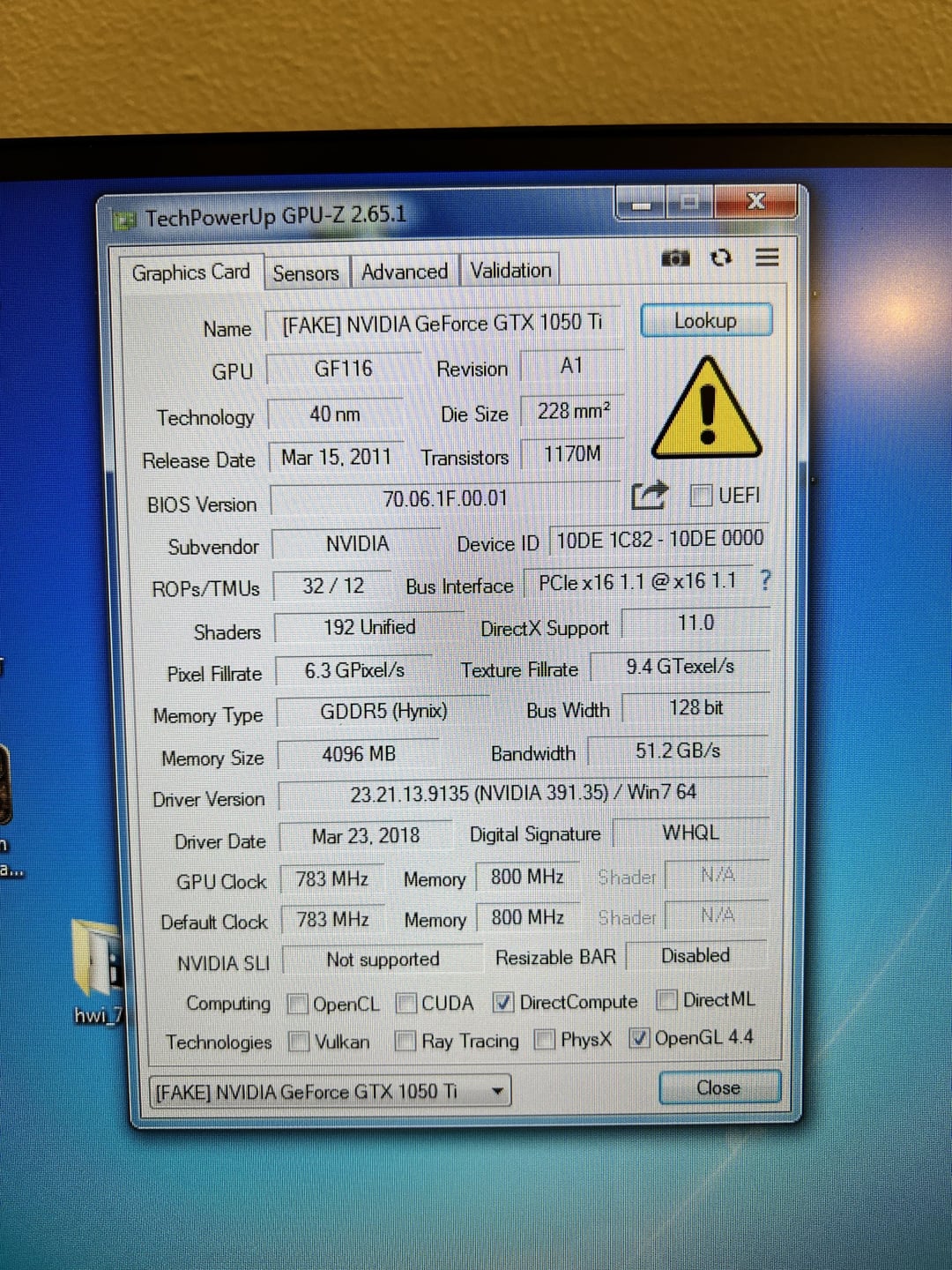Click the NVIDIA SLI field Not supported
952x1270 pixels.
383,960
